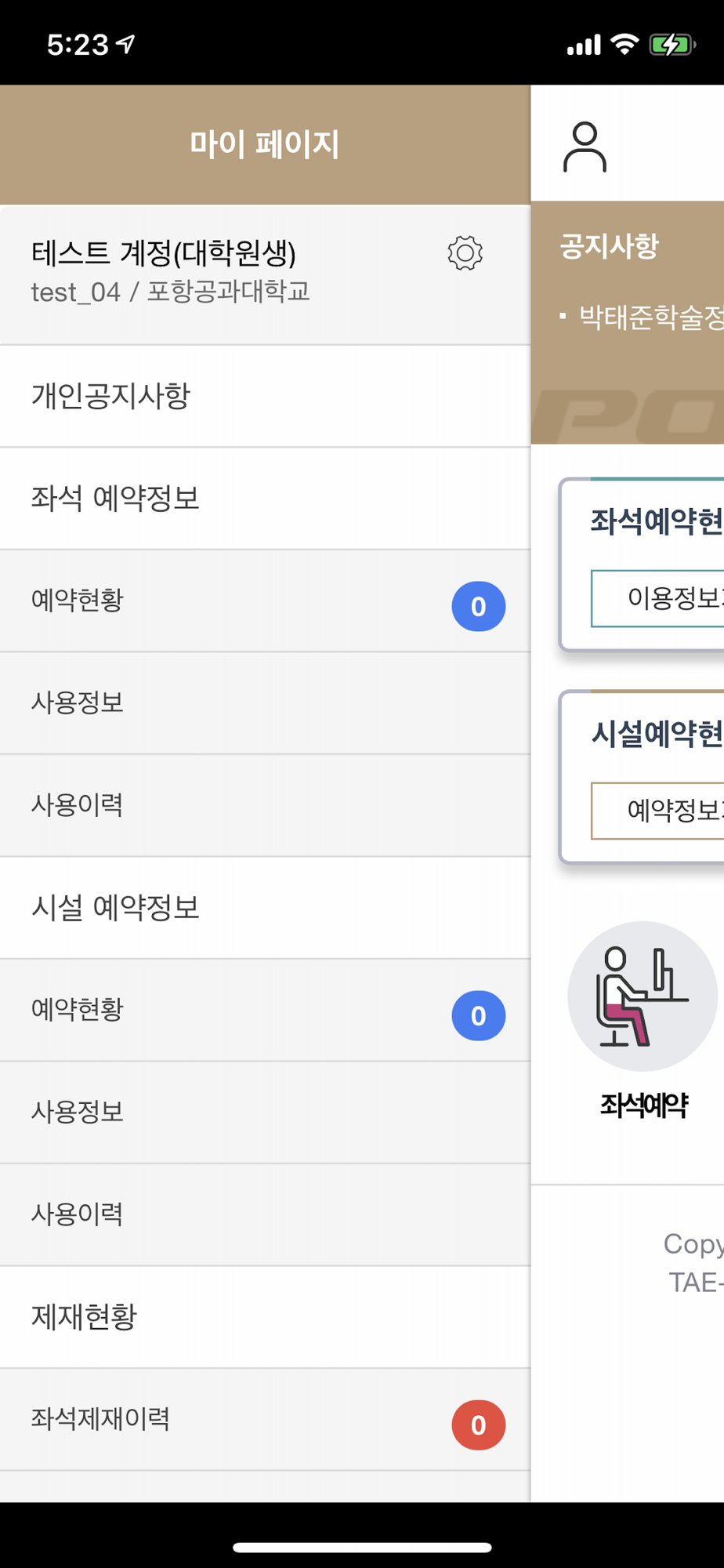Screen dimensions: 724x1568
Task: Tap red 0 badge on 좌석제재이력
Action: point(478,1425)
